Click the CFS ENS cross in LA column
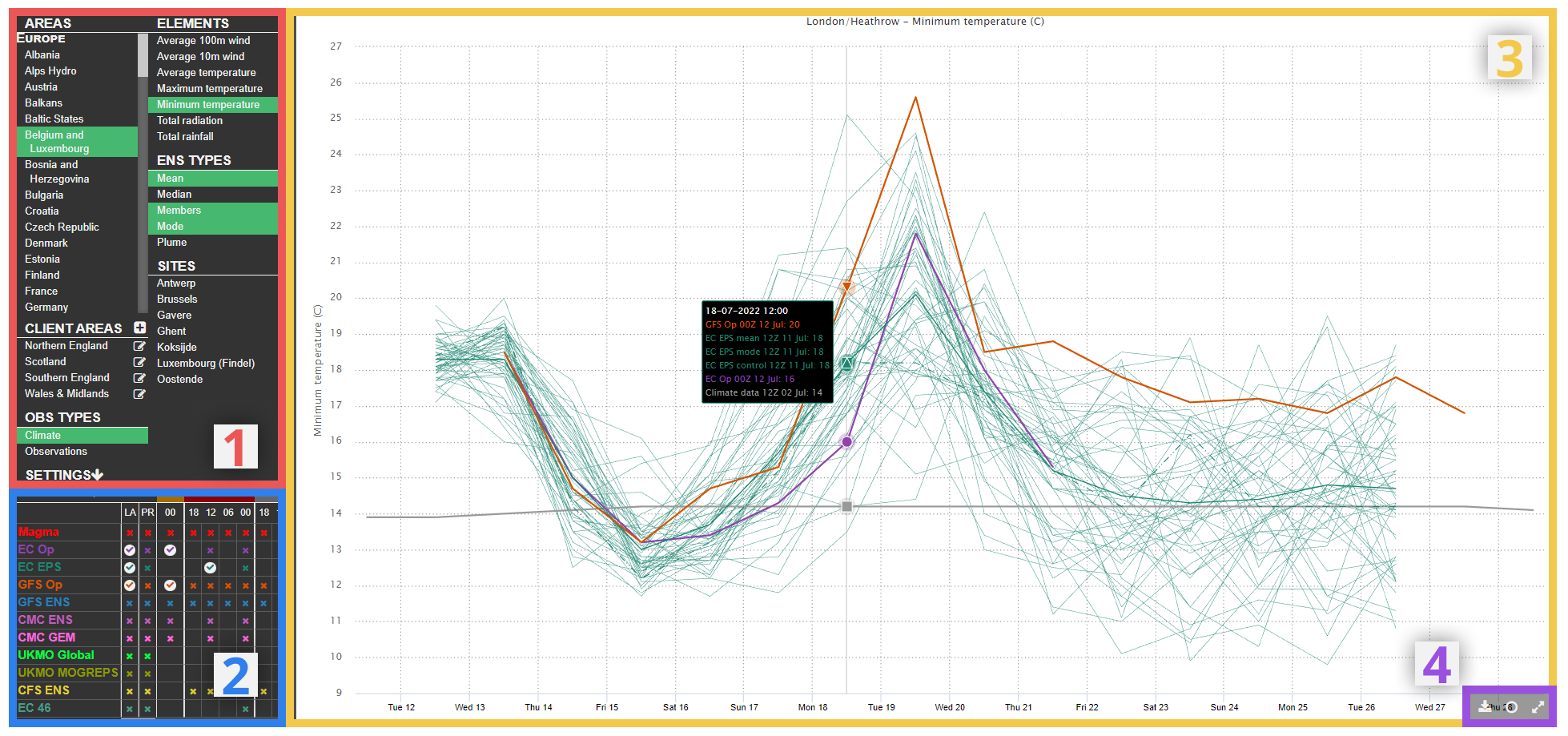 click(130, 691)
